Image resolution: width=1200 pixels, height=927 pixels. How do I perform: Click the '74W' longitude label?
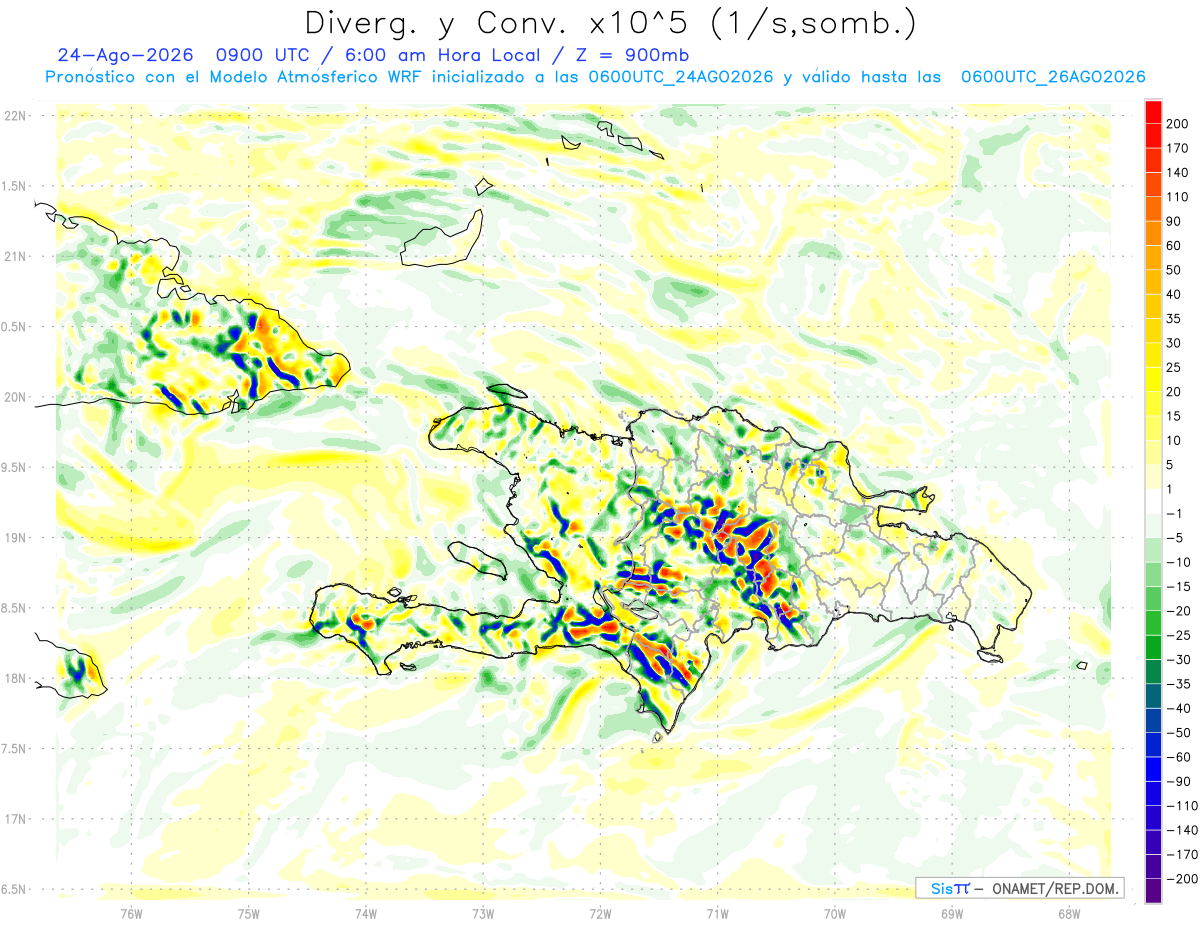[366, 913]
